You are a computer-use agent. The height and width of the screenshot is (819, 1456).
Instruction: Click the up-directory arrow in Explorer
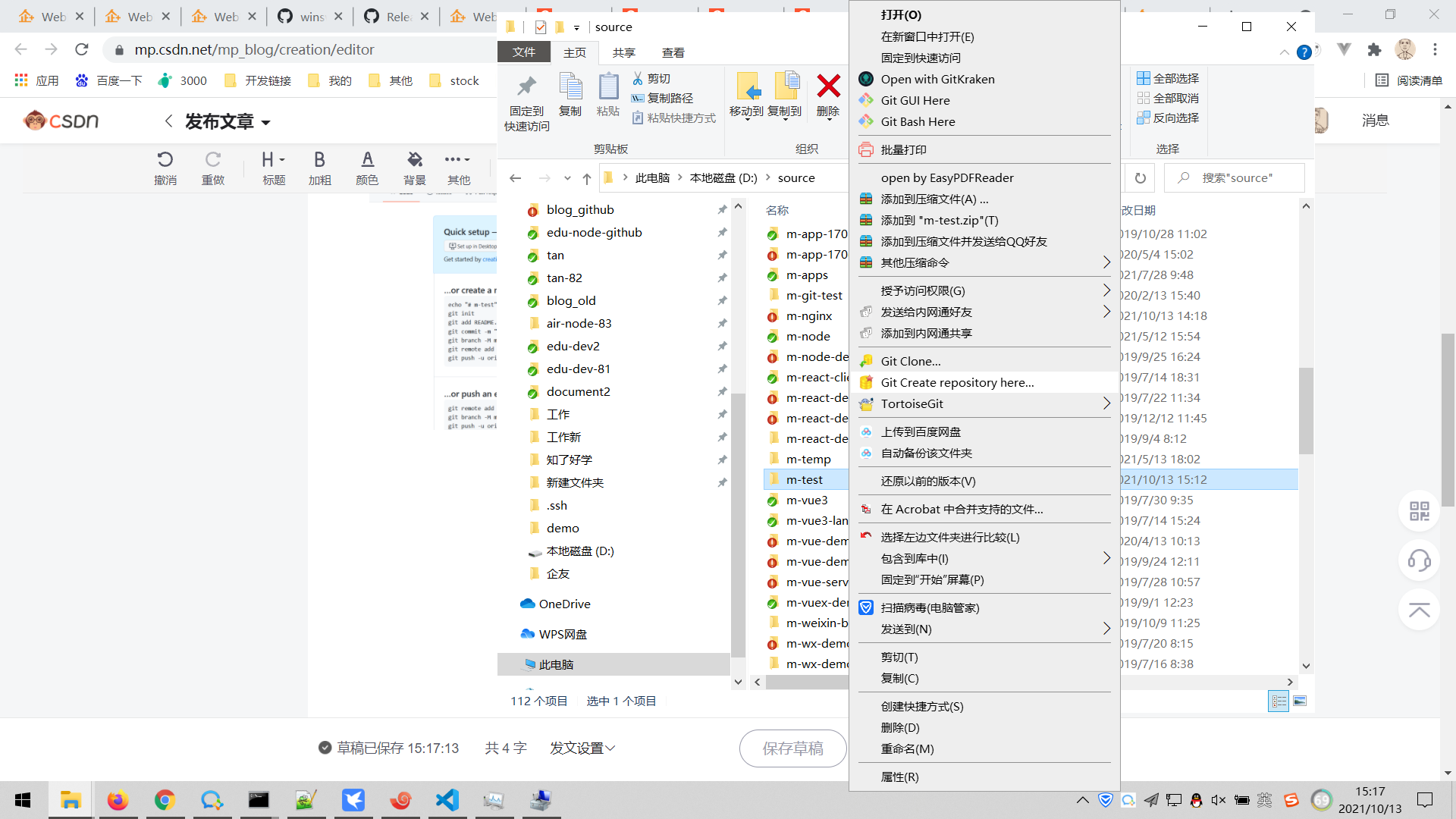pos(586,179)
